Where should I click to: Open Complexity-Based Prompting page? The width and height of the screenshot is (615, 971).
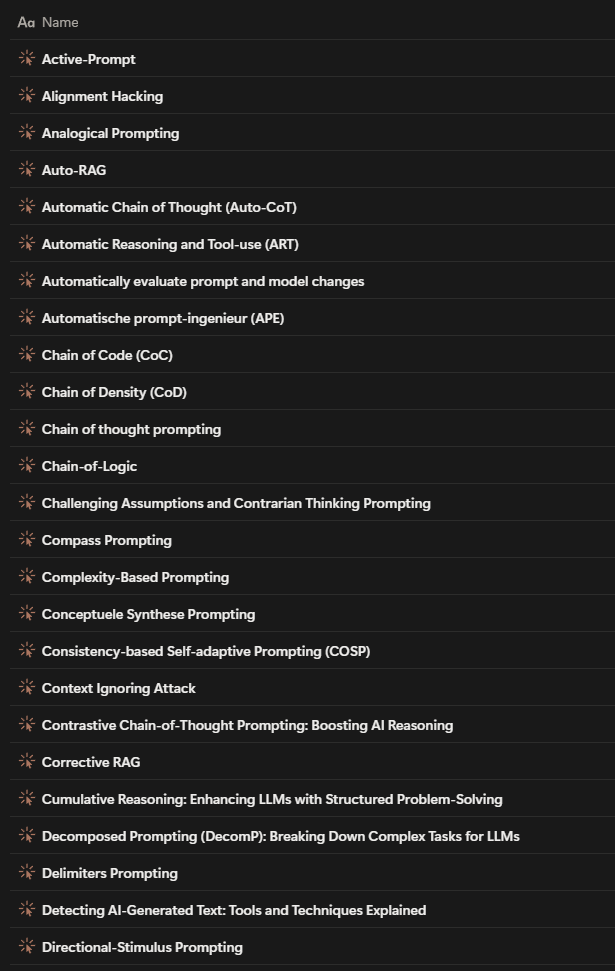135,577
